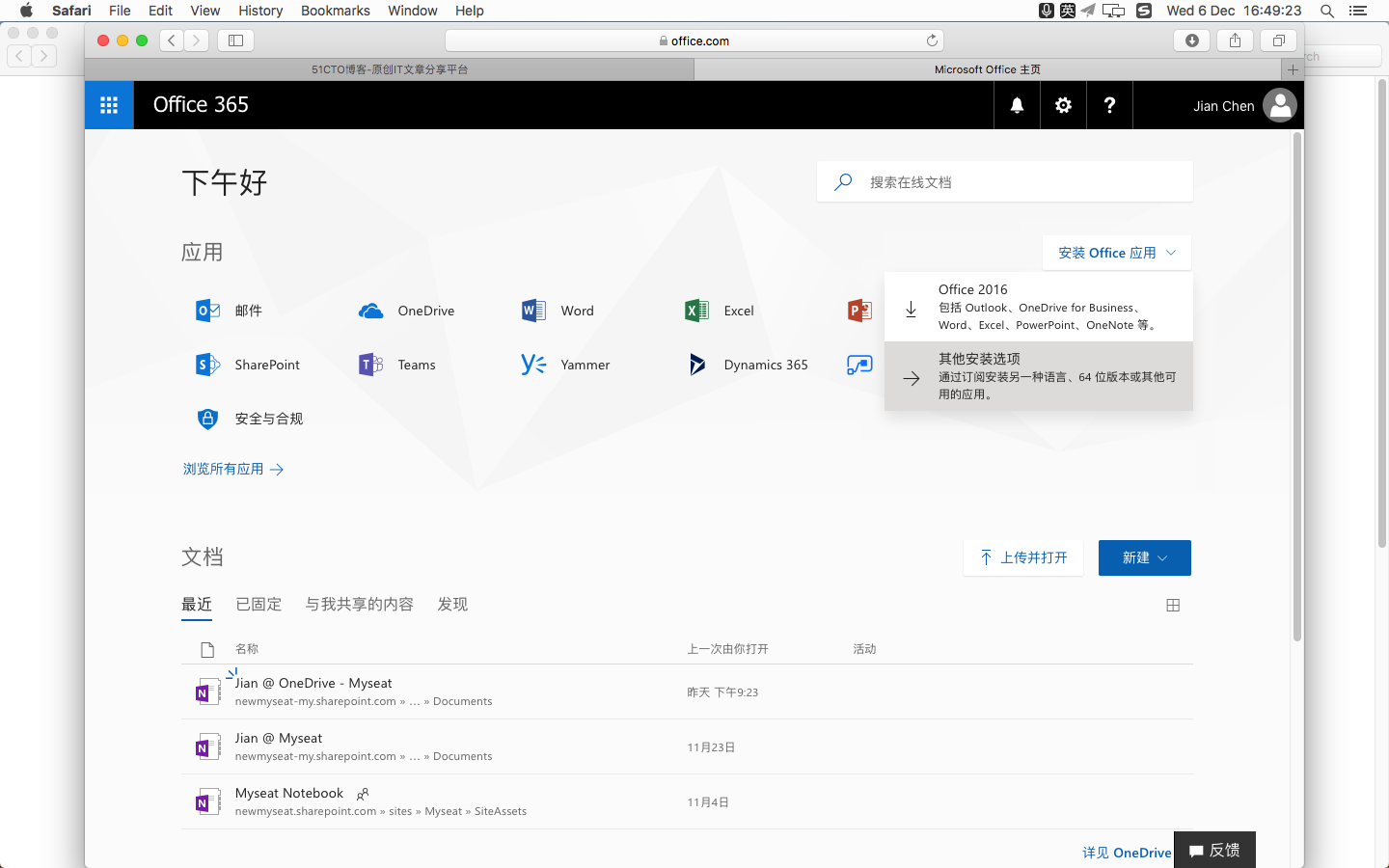Open the Office 365 app launcher grid

pyautogui.click(x=109, y=105)
